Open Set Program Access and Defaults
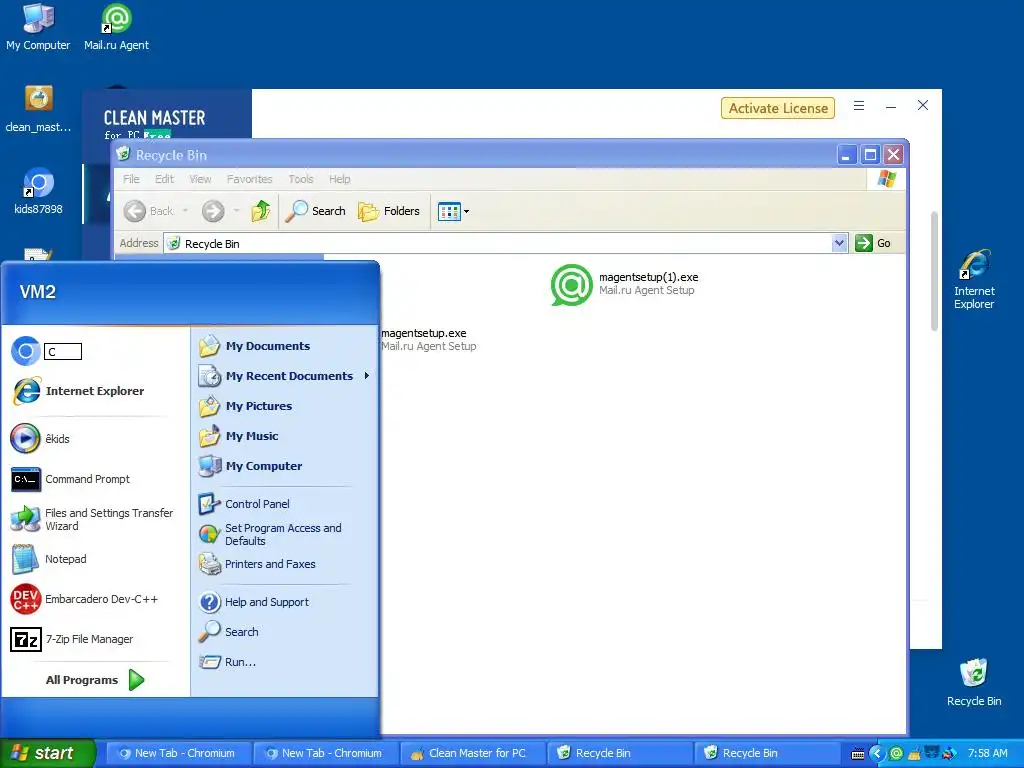This screenshot has height=768, width=1024. coord(270,534)
